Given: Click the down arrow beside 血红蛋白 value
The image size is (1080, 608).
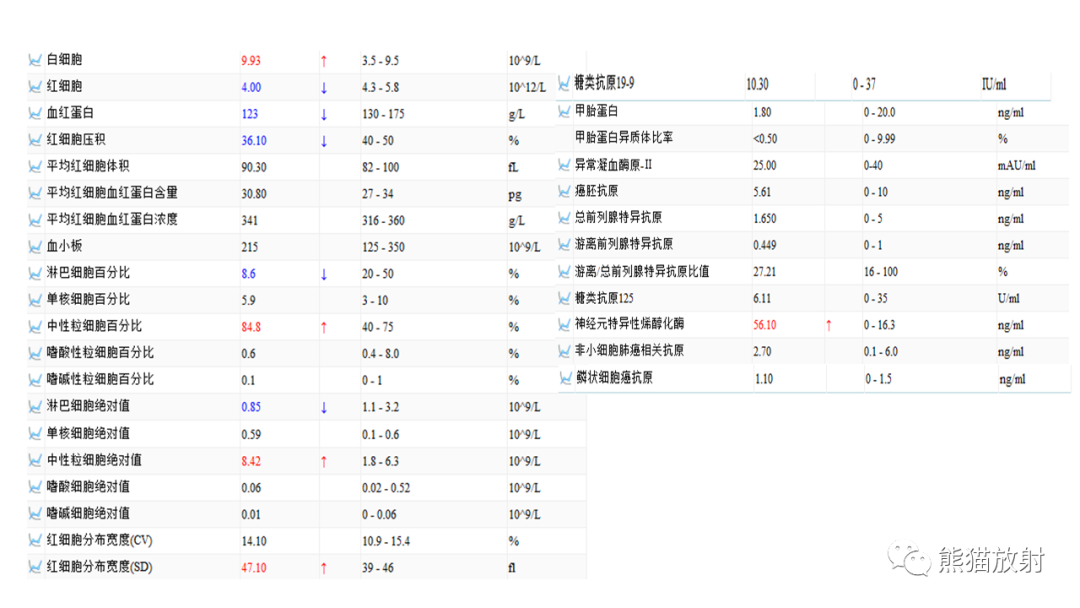Looking at the screenshot, I should pos(324,114).
